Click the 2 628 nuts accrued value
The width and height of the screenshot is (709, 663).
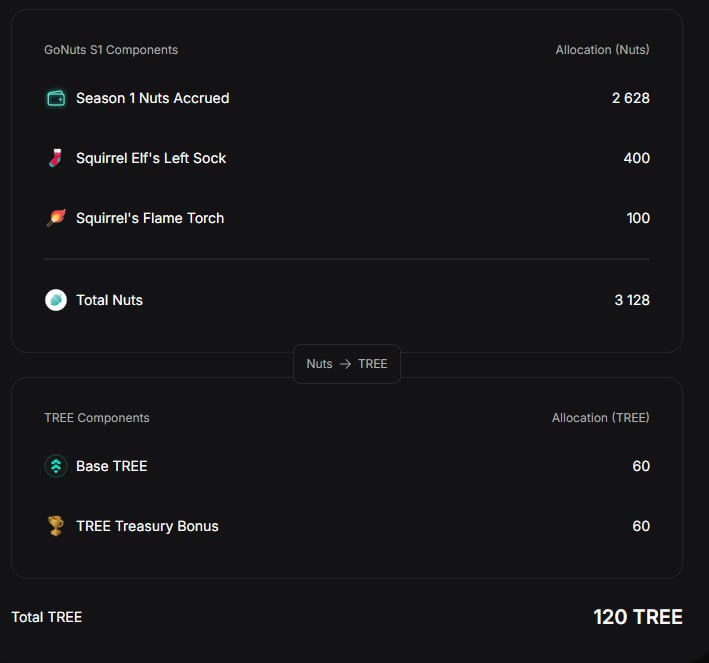631,98
